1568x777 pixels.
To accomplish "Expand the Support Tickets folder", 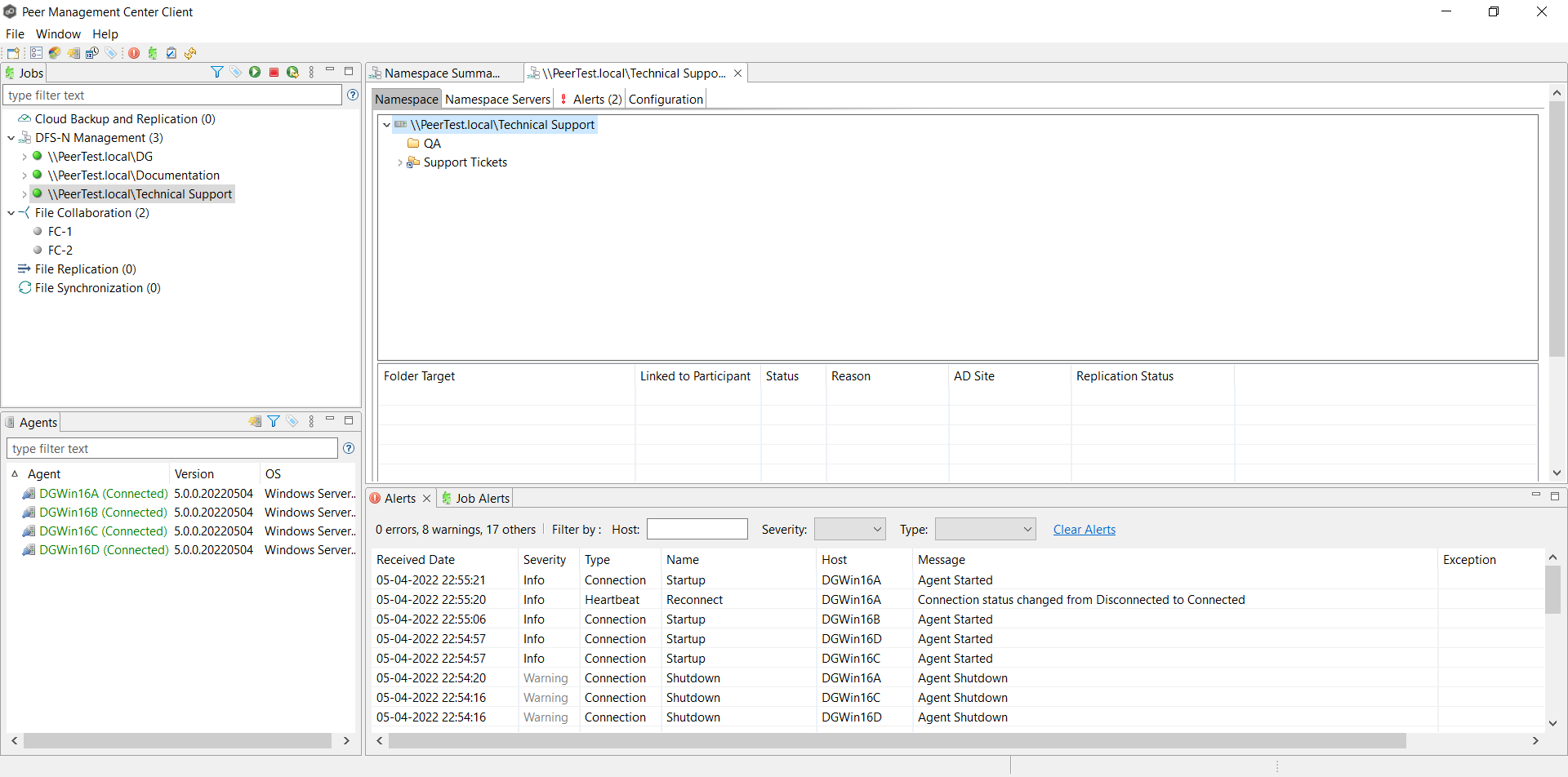I will (x=399, y=162).
